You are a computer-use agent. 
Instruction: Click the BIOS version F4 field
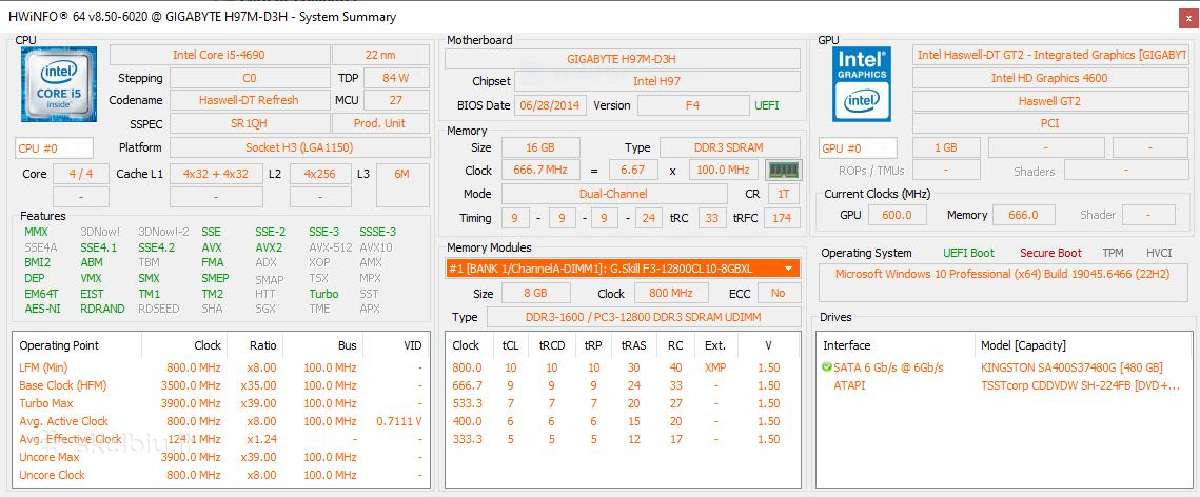(x=692, y=105)
